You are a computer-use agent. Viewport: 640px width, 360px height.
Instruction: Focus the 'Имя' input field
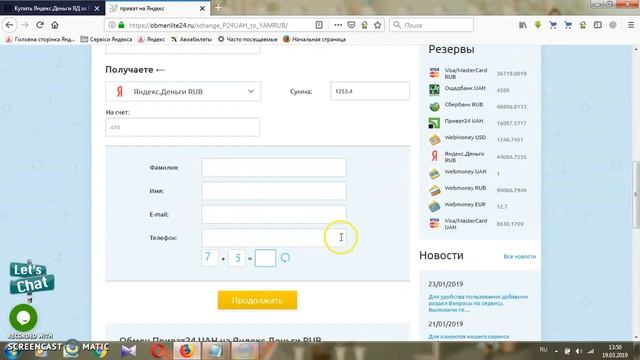274,191
